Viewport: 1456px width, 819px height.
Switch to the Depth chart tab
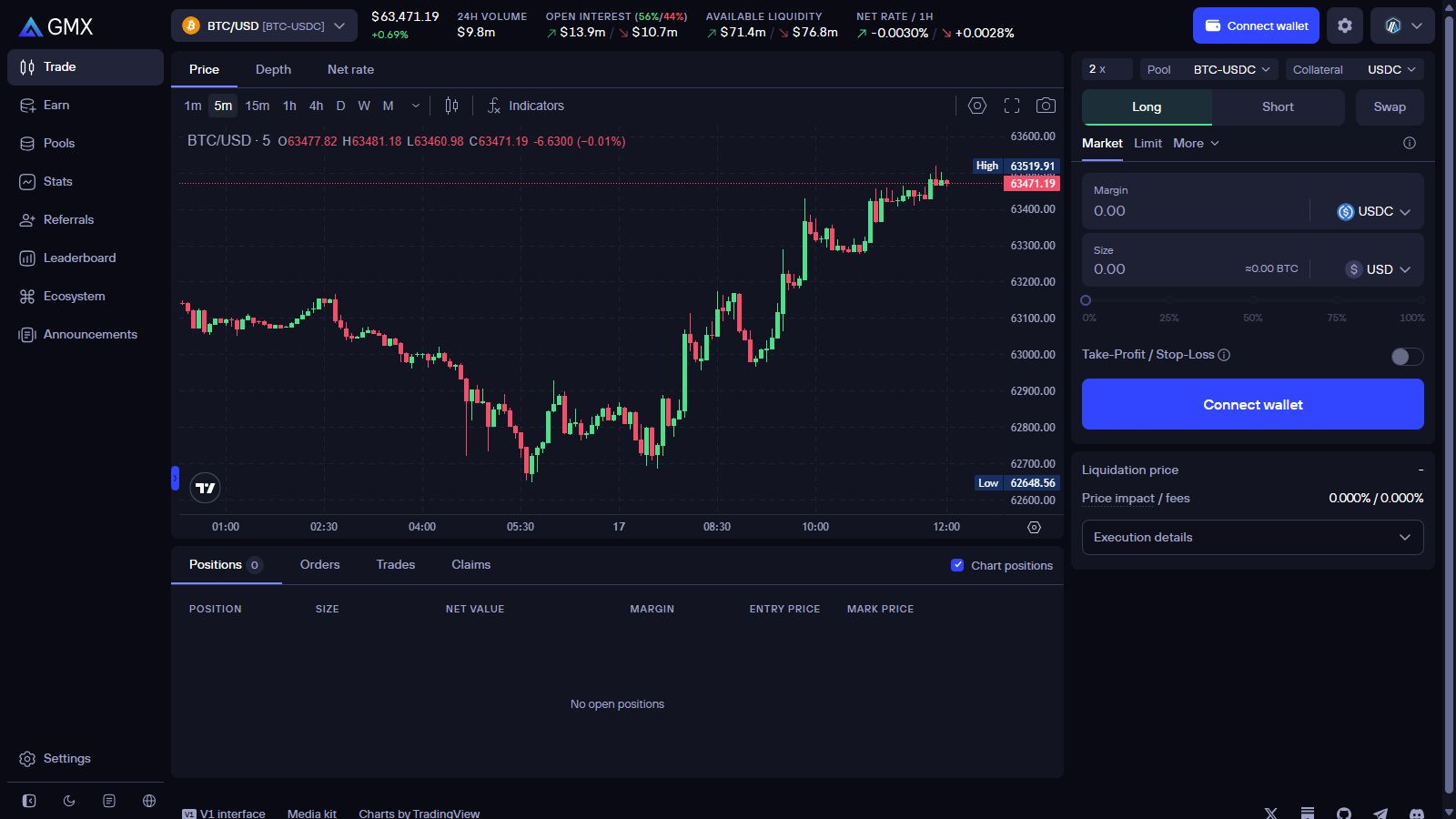(273, 69)
